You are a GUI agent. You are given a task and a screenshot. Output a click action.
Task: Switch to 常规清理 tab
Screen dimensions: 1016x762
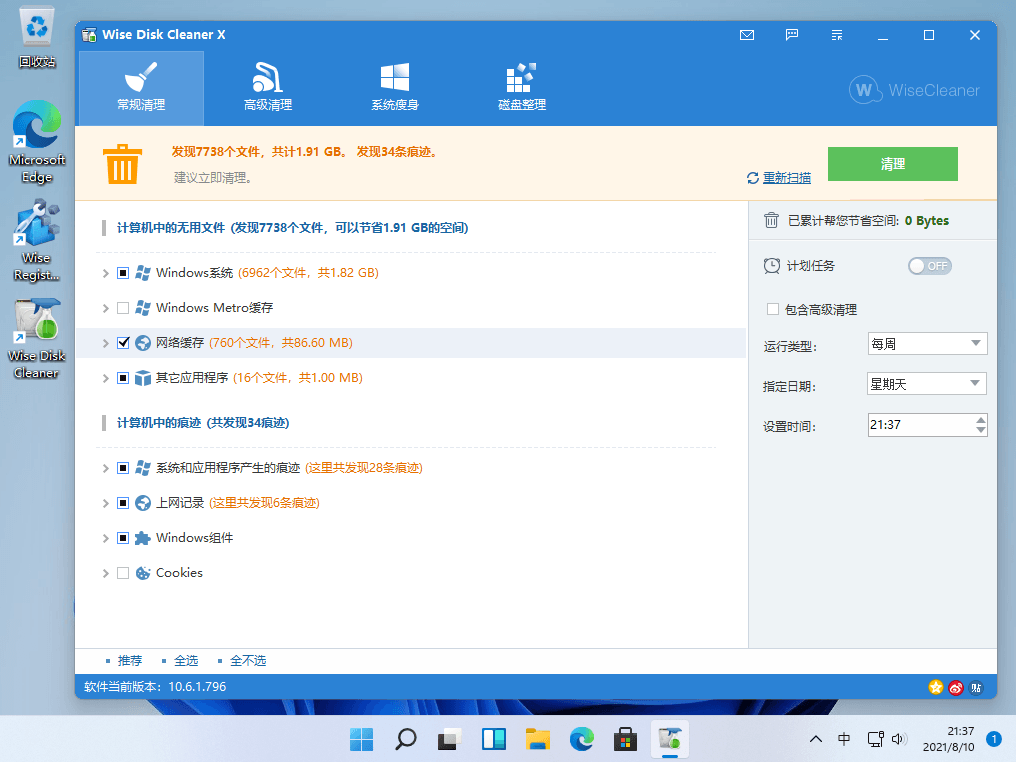[141, 88]
